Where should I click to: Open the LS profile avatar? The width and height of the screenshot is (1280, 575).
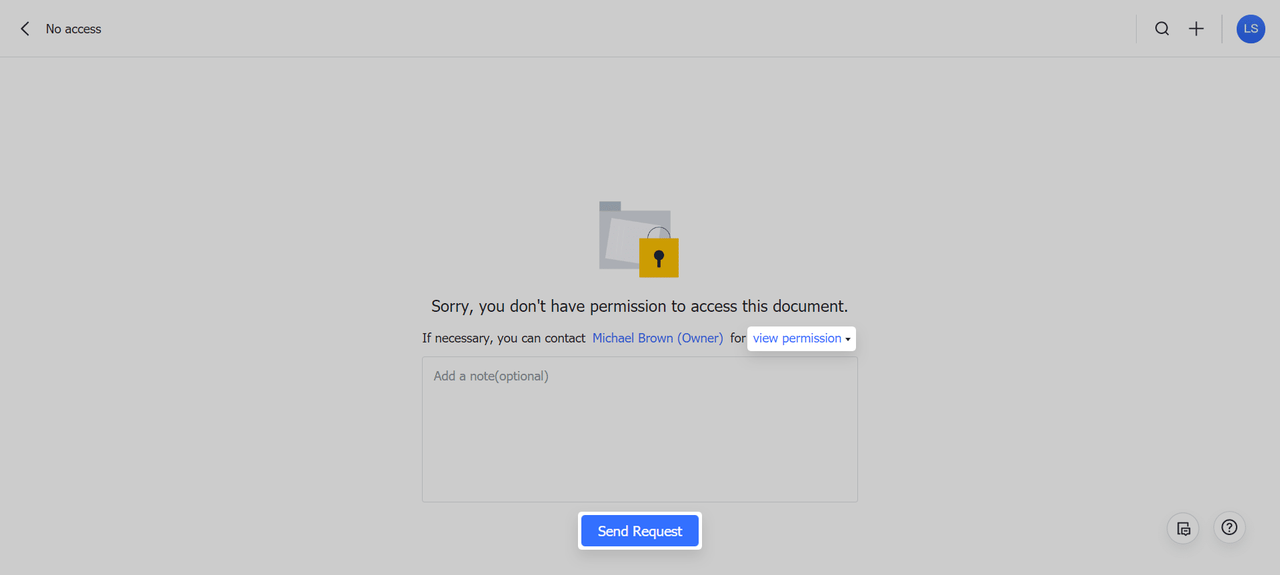point(1250,29)
